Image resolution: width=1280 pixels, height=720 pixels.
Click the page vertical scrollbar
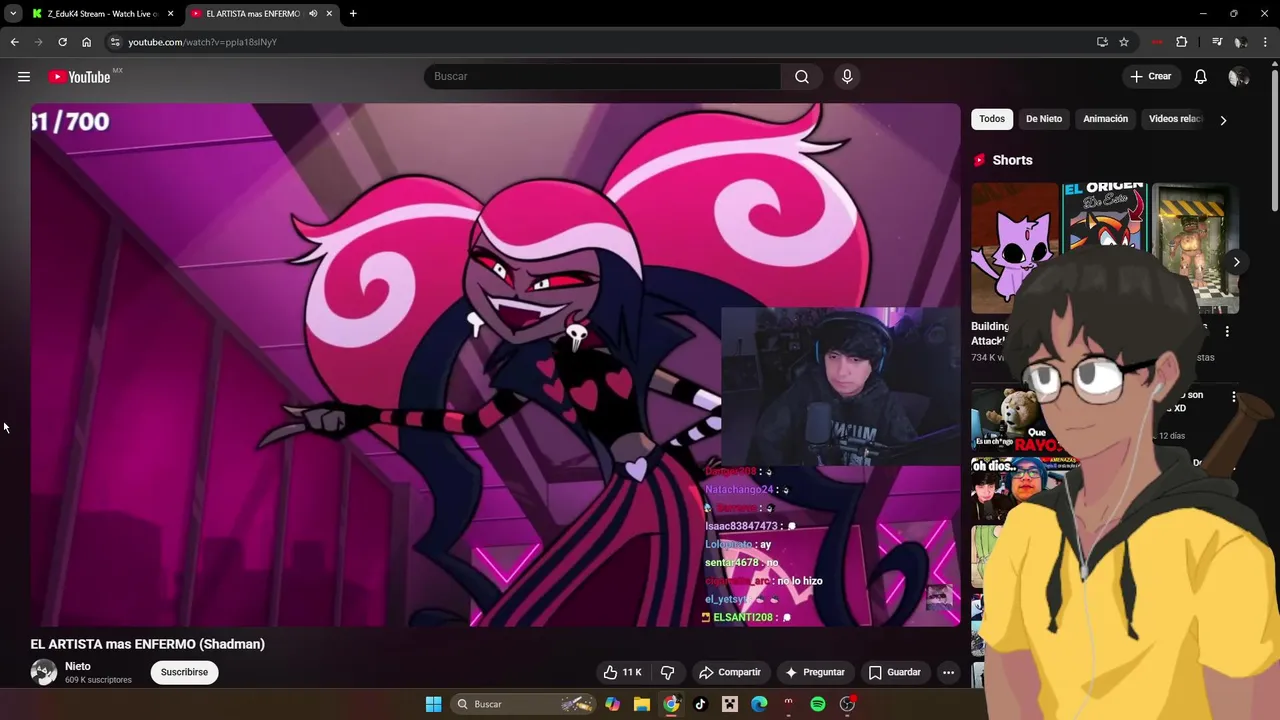[1274, 140]
